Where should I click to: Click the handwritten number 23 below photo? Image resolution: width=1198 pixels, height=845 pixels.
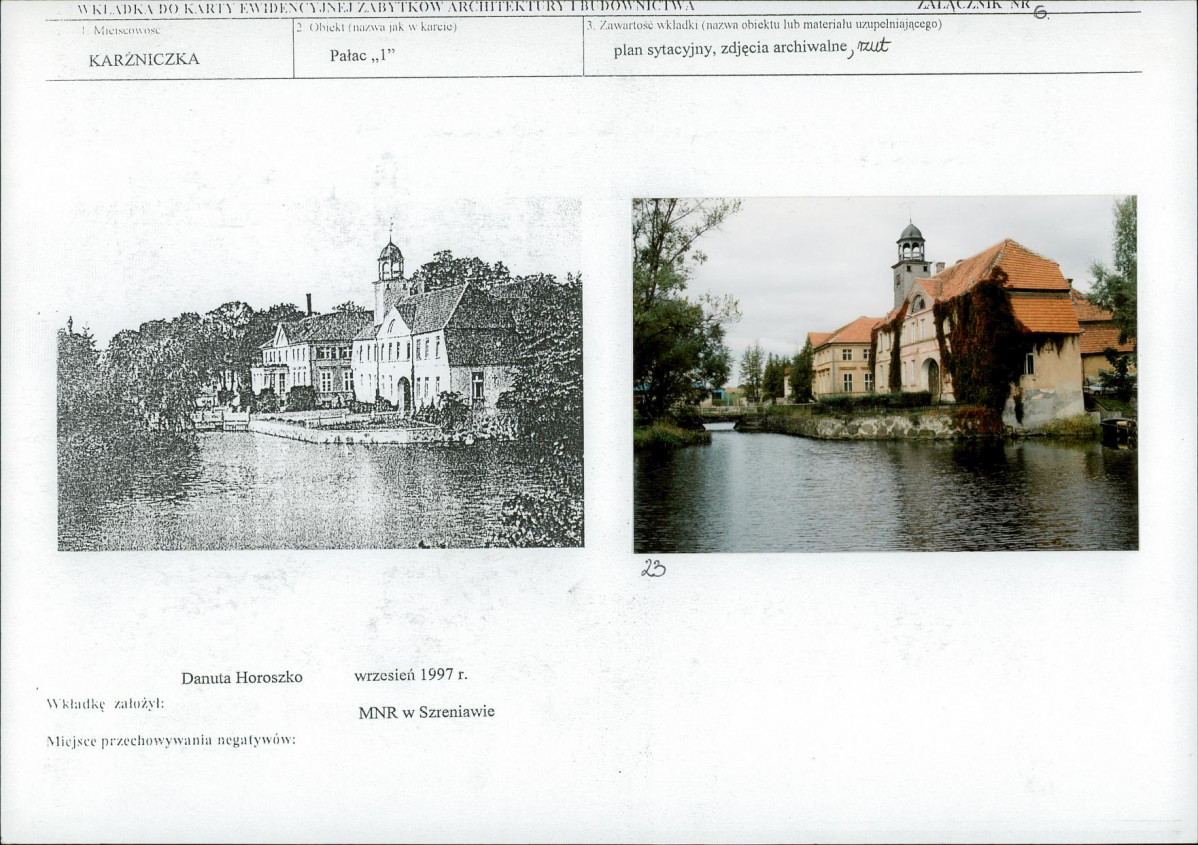pyautogui.click(x=653, y=568)
